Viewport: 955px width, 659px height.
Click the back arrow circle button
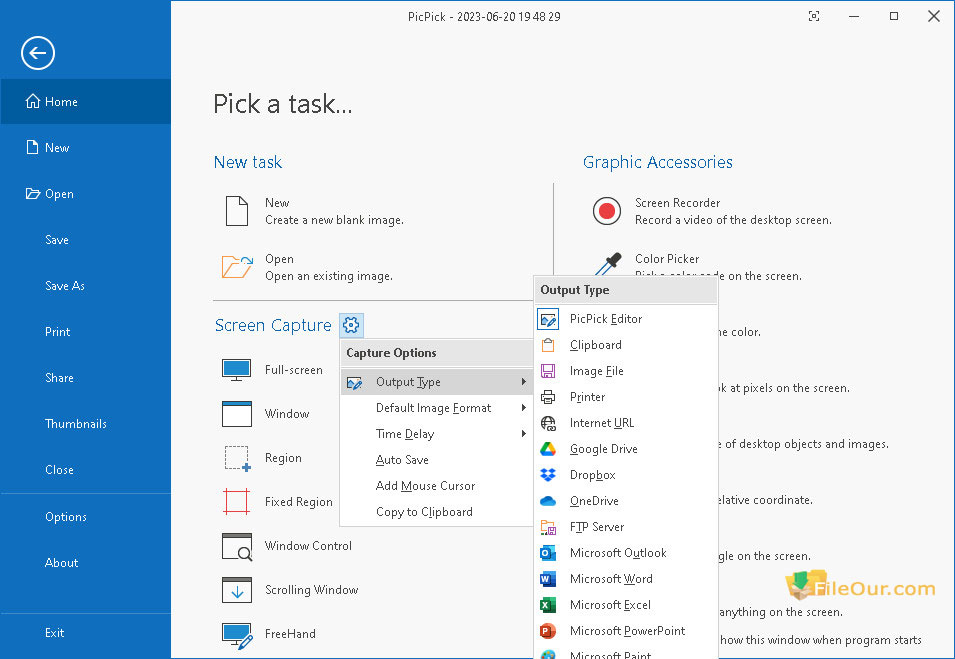pos(38,53)
